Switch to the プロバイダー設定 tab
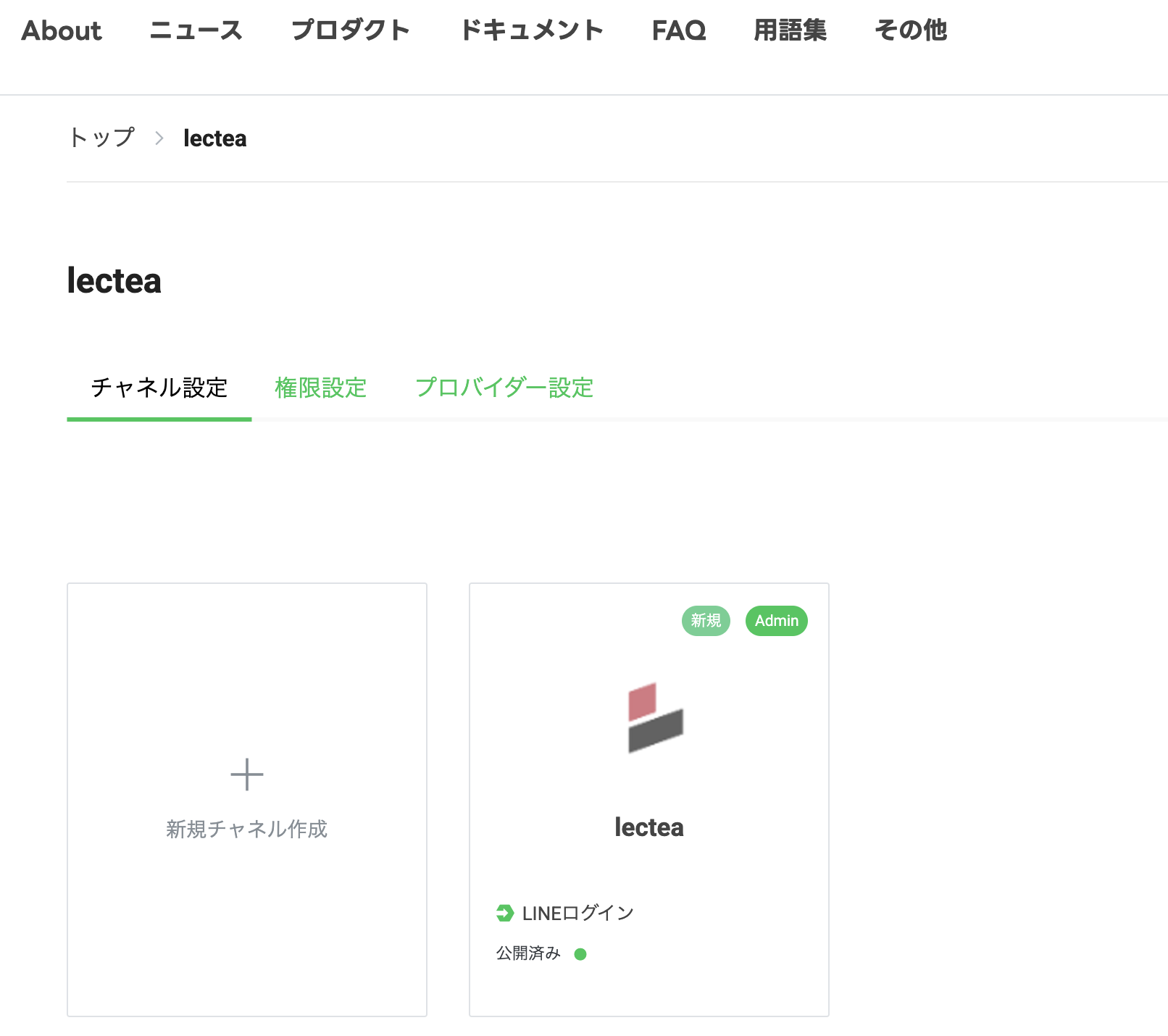 (505, 389)
